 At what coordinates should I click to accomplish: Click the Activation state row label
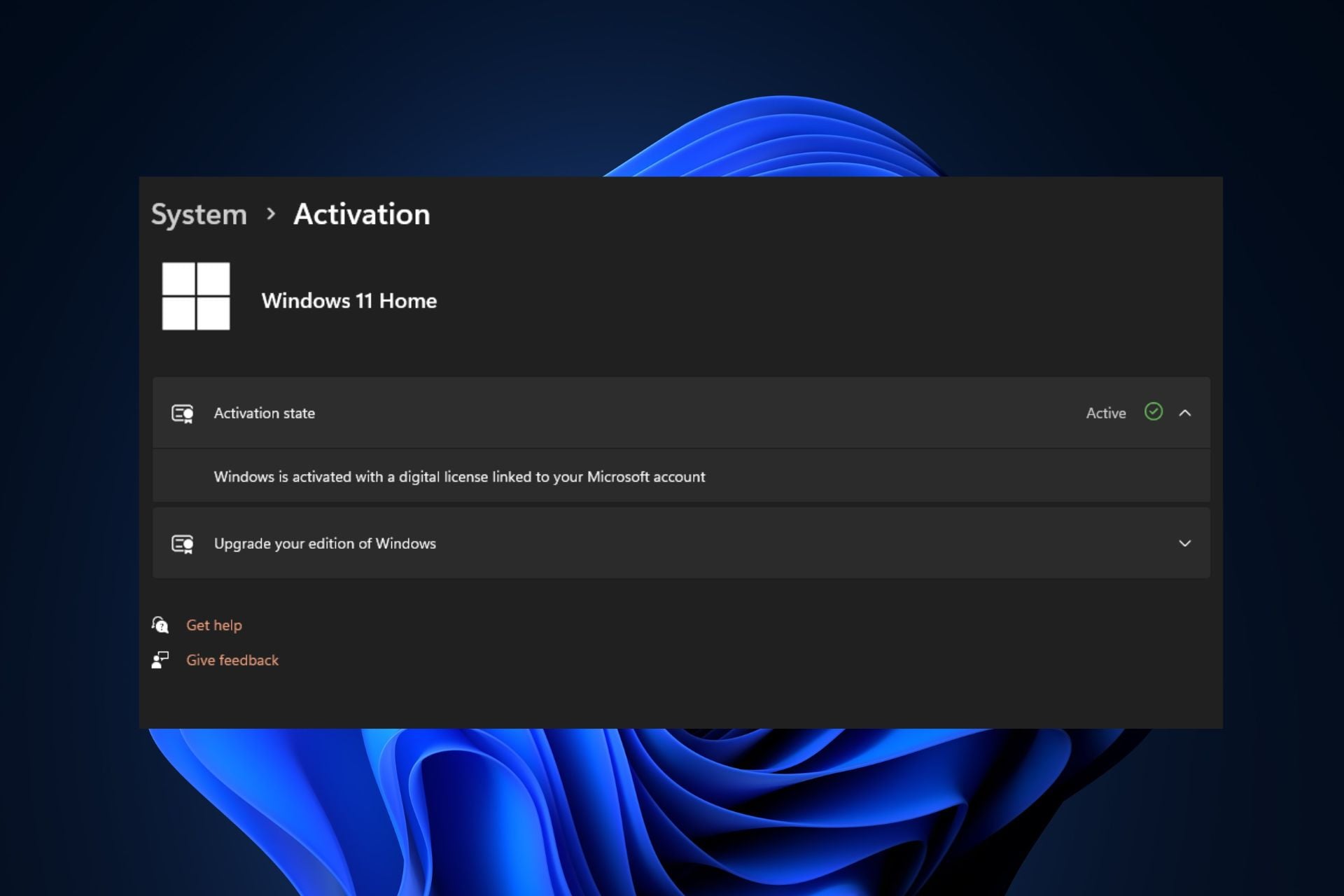coord(264,413)
